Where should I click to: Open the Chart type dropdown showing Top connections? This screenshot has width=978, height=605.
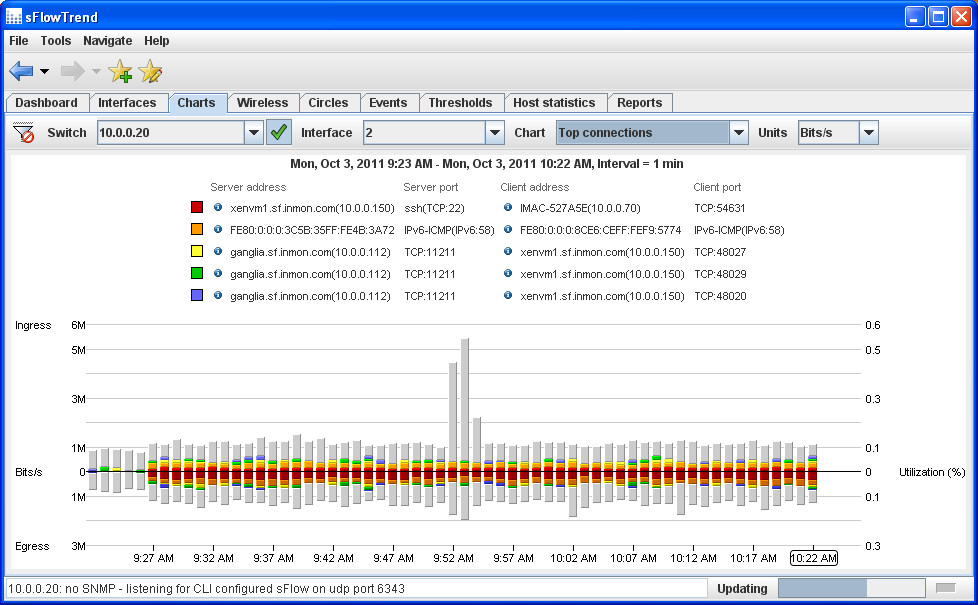click(x=738, y=132)
